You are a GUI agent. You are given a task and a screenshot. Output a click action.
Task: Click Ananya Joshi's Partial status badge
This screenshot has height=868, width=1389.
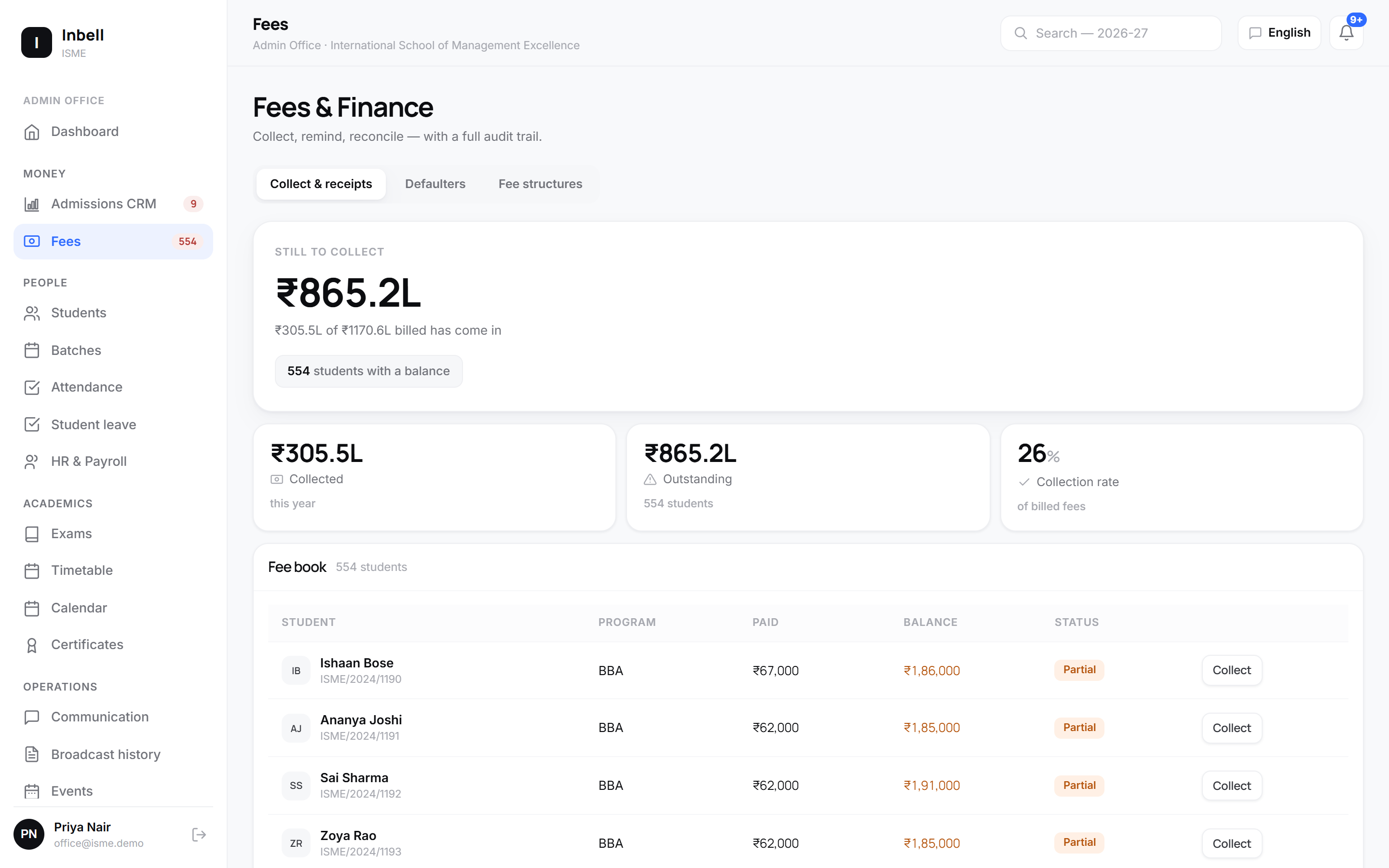(1079, 728)
